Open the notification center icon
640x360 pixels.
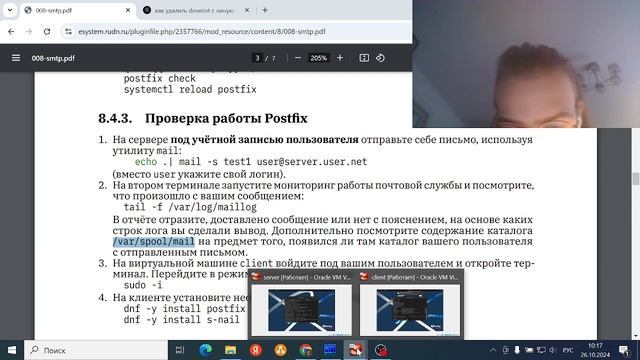(624, 350)
